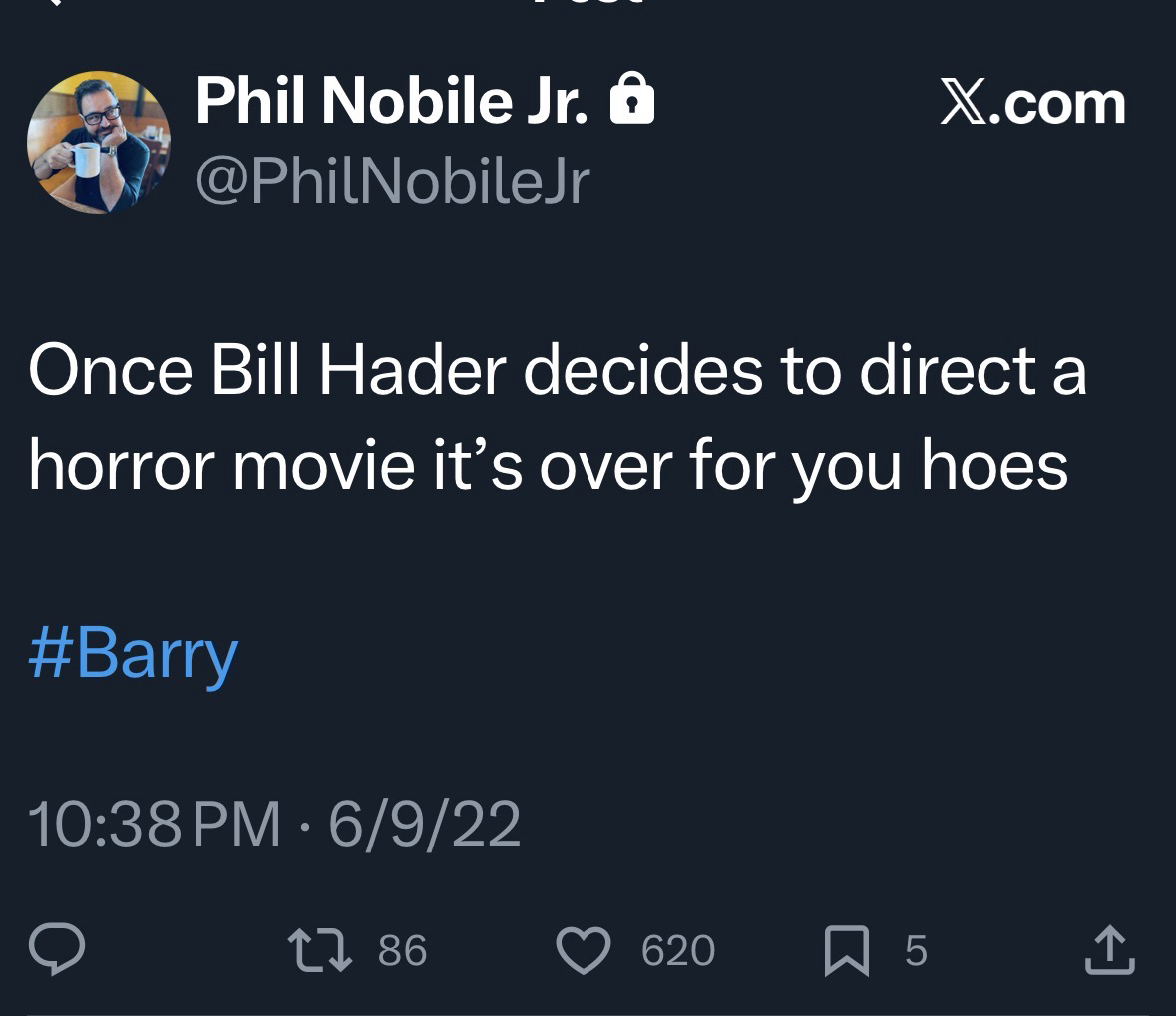Click the word "decides" in the tweet
1176x1016 pixels.
coord(644,370)
